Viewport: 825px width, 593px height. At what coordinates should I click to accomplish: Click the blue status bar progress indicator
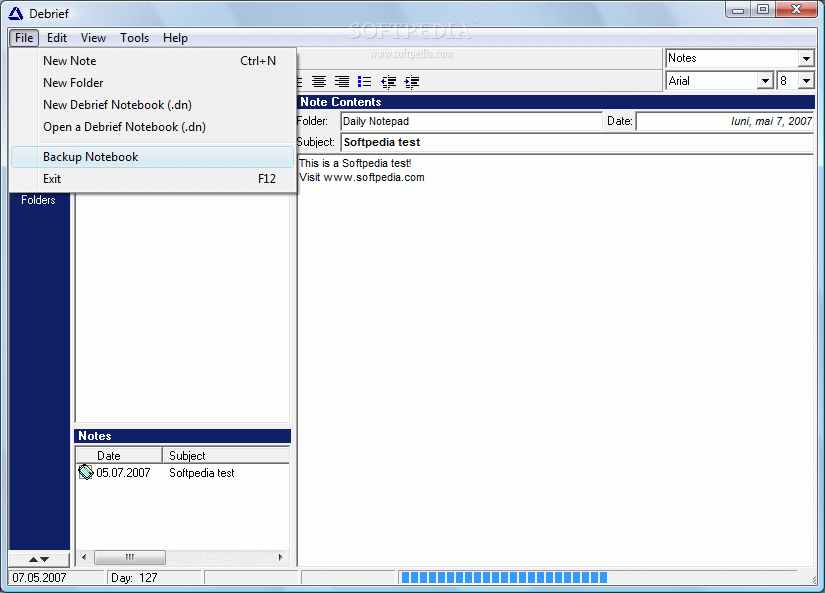pos(504,578)
